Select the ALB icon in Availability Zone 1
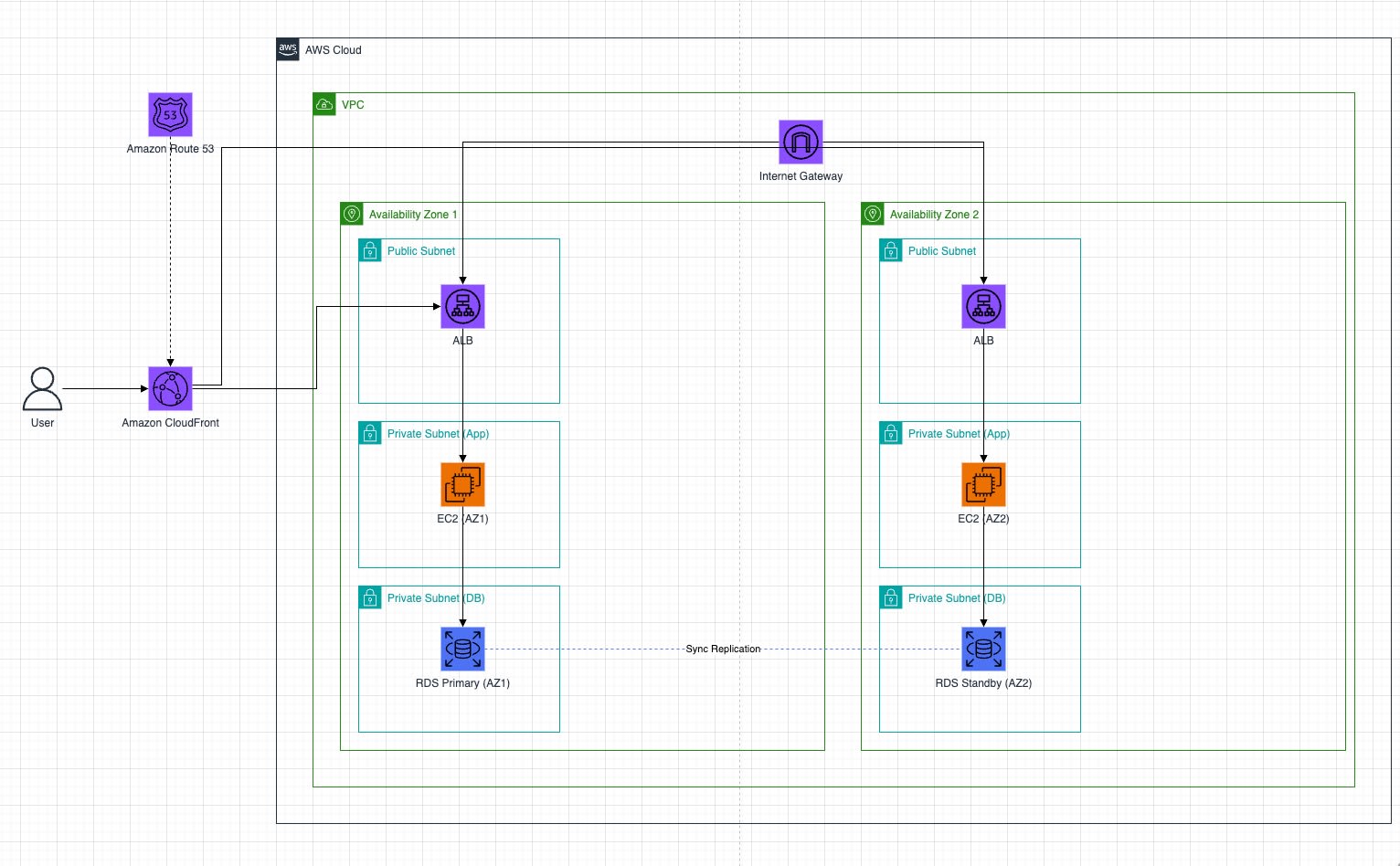The image size is (1400, 866). [462, 306]
